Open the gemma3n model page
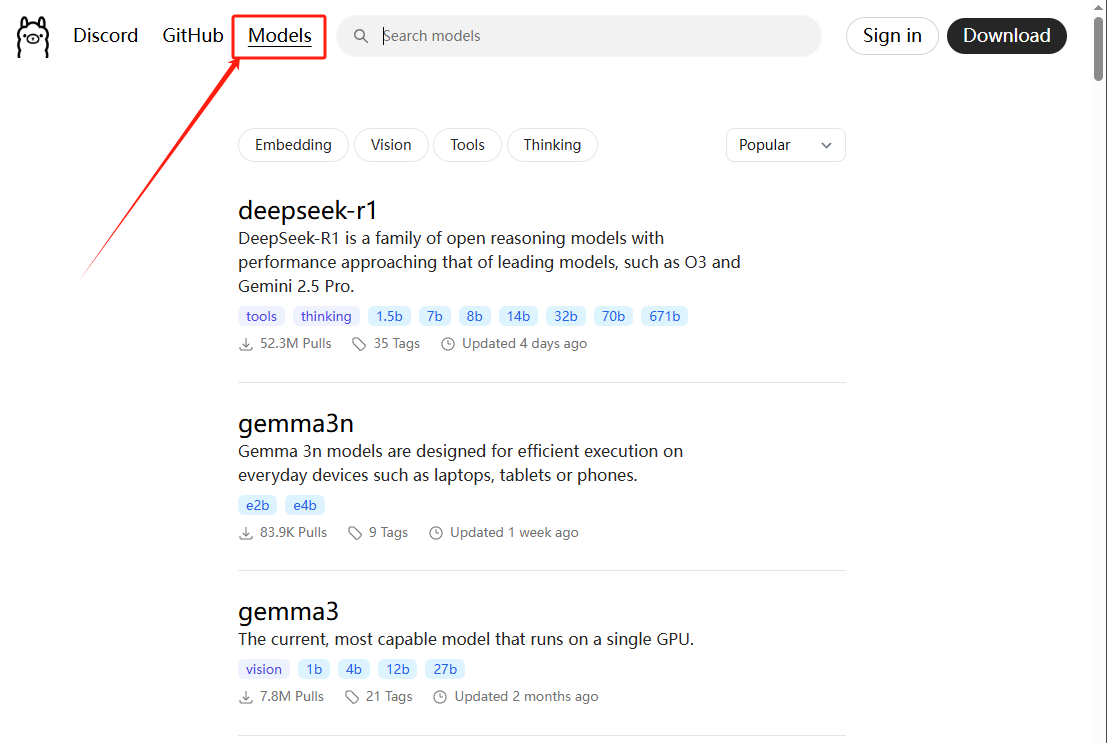This screenshot has width=1107, height=743. coord(296,424)
